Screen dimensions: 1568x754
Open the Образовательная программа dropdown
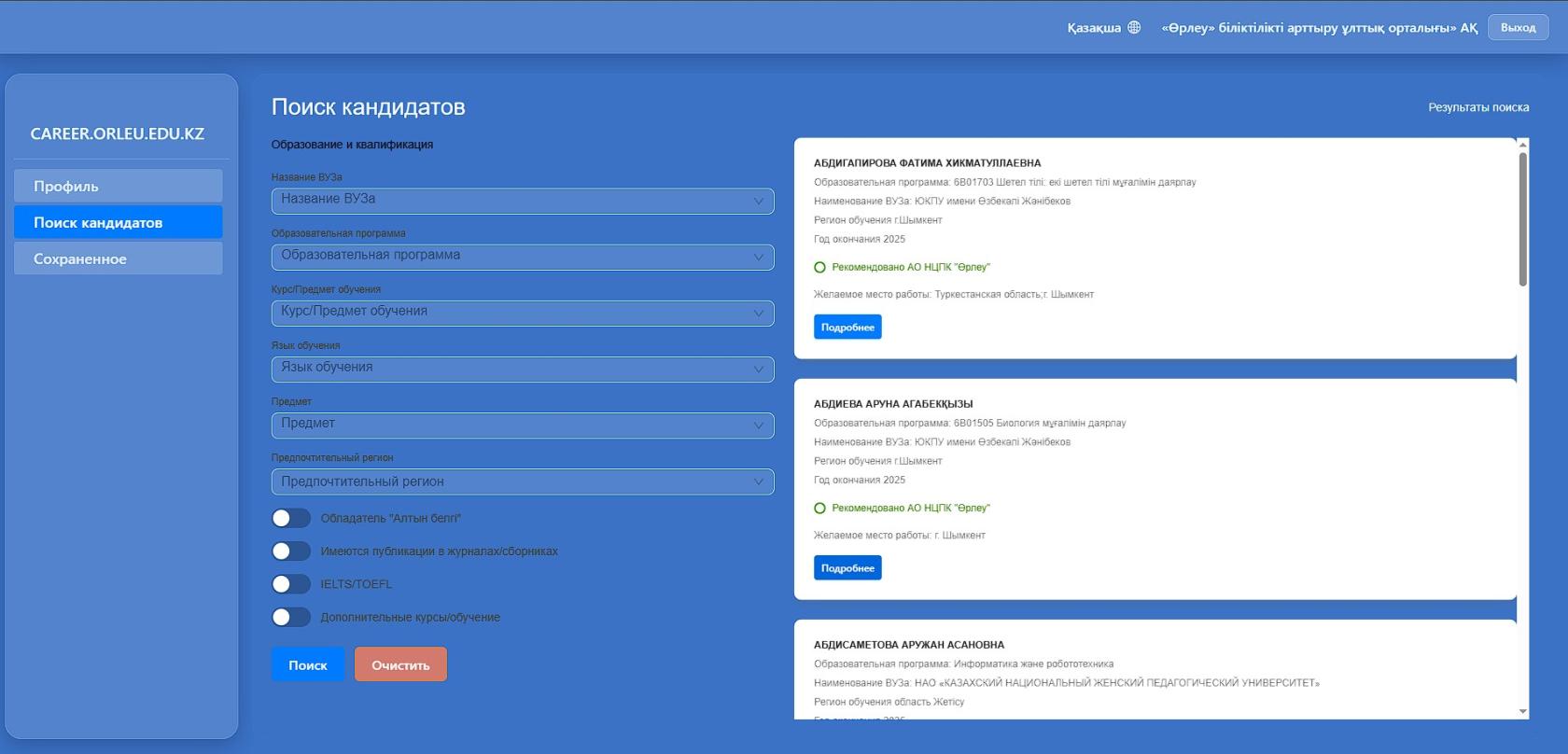[x=523, y=257]
